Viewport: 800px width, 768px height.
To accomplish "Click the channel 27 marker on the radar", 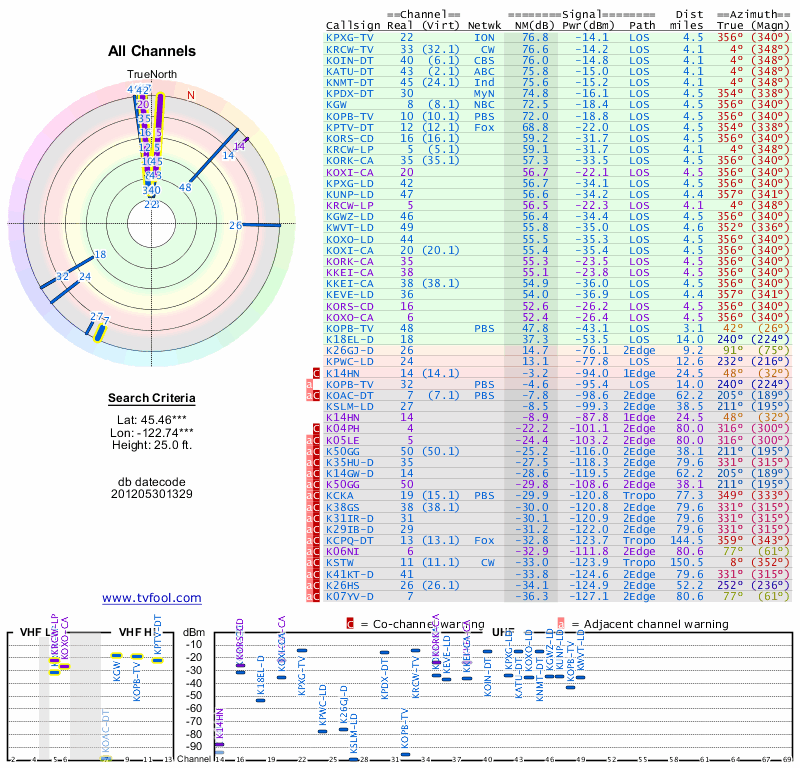I will pyautogui.click(x=88, y=328).
